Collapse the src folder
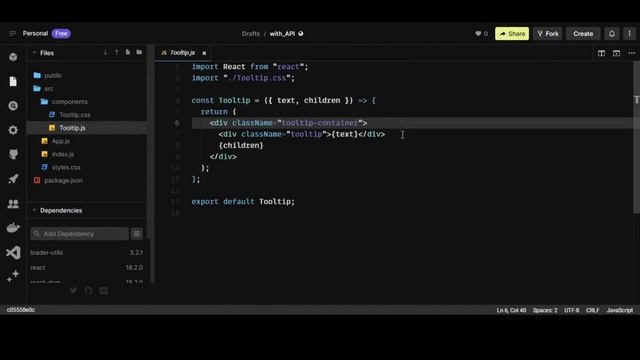The width and height of the screenshot is (640, 360). coord(49,89)
